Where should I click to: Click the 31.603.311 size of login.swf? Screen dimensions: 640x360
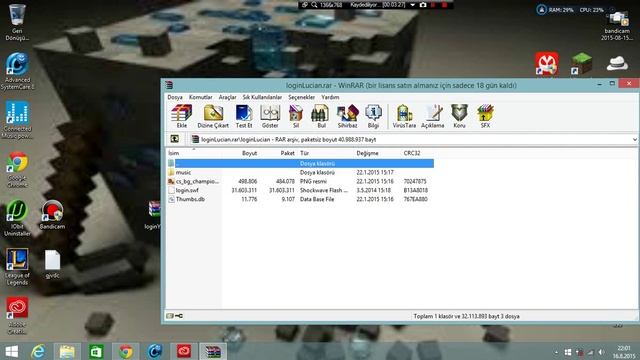pyautogui.click(x=244, y=190)
